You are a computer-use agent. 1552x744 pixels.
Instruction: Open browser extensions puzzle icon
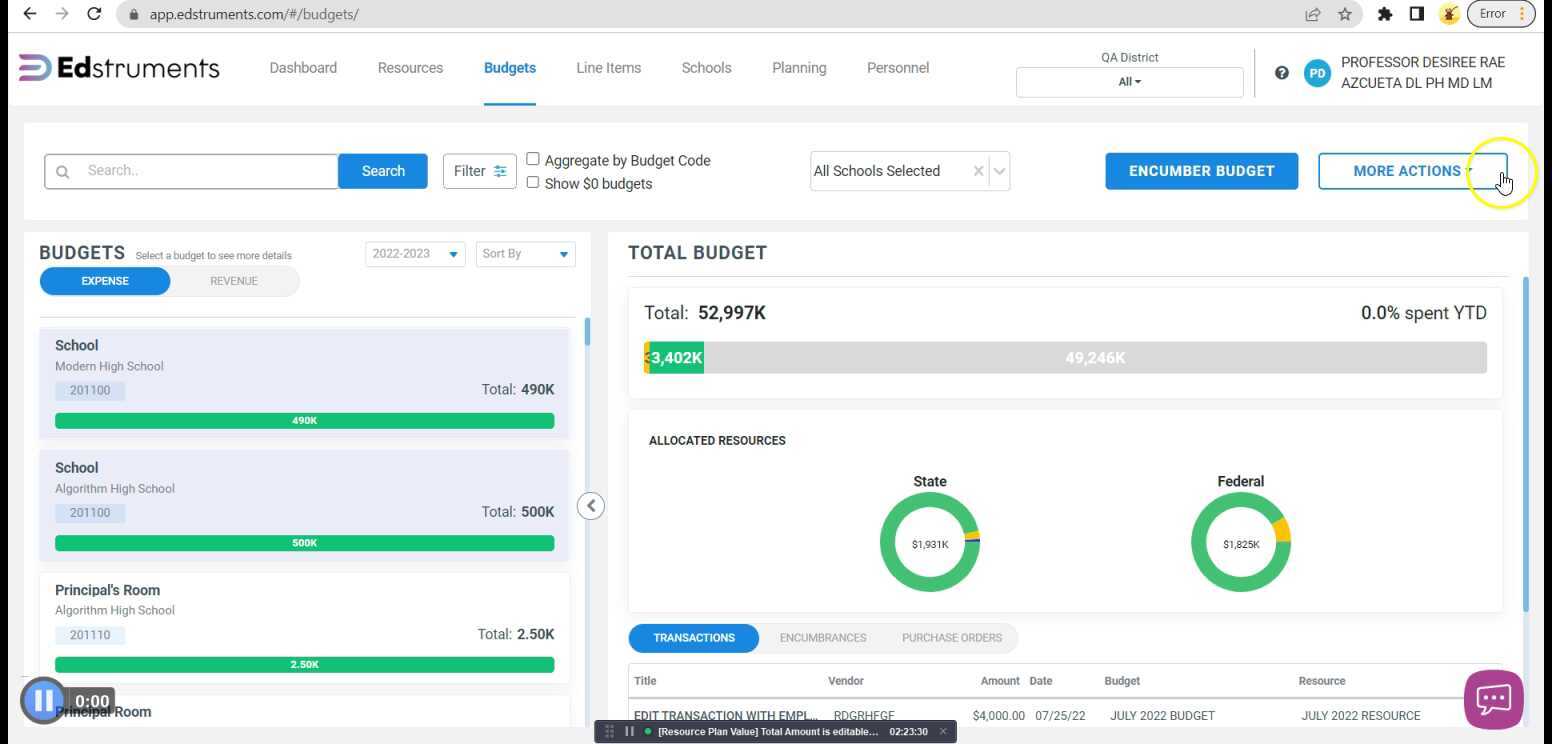click(1385, 14)
